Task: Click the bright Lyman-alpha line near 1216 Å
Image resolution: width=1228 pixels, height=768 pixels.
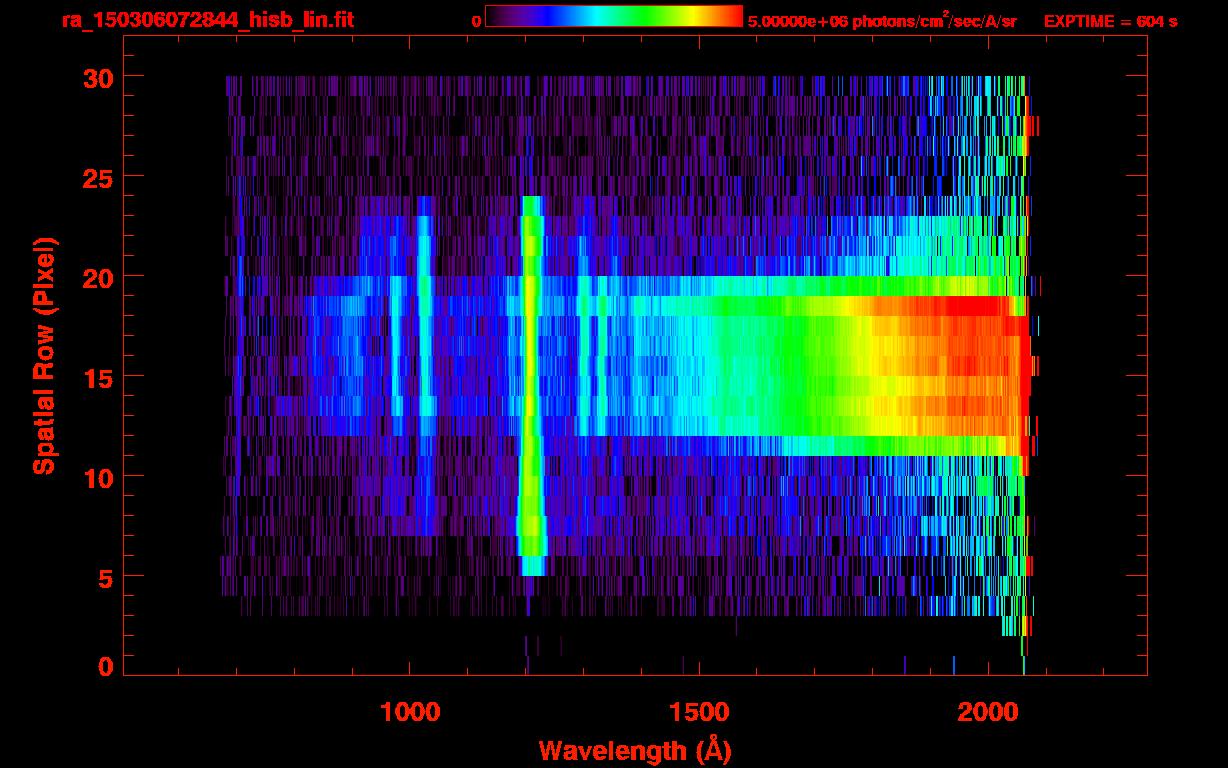Action: pyautogui.click(x=531, y=385)
